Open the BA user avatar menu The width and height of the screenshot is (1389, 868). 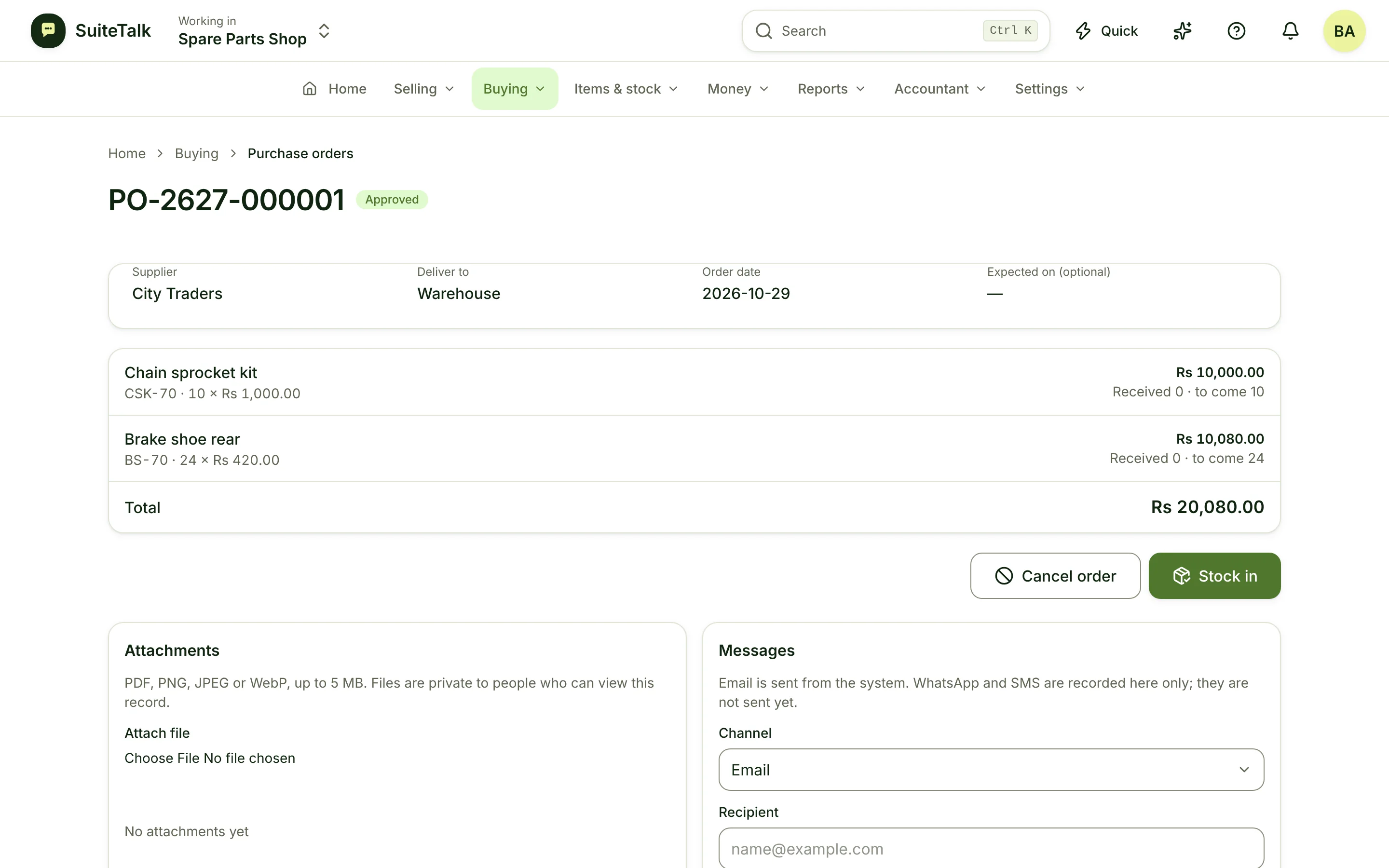(1344, 31)
